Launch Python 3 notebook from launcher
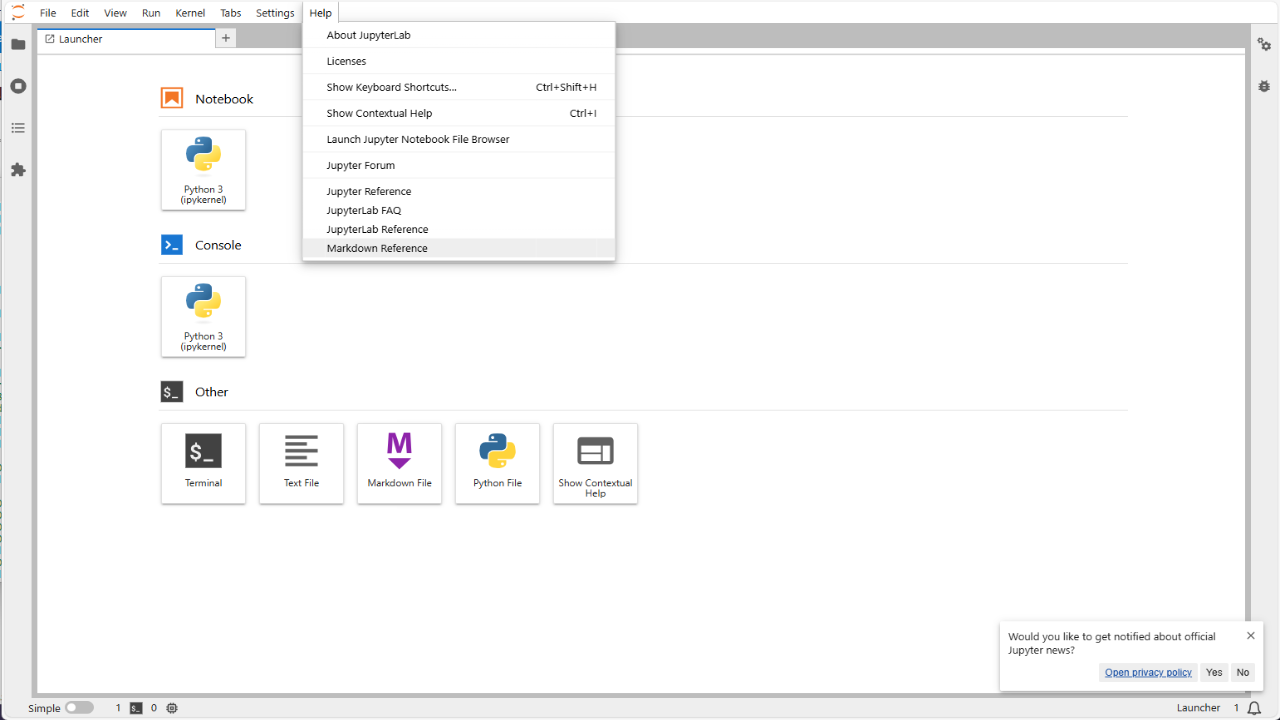Viewport: 1280px width, 720px height. click(203, 169)
